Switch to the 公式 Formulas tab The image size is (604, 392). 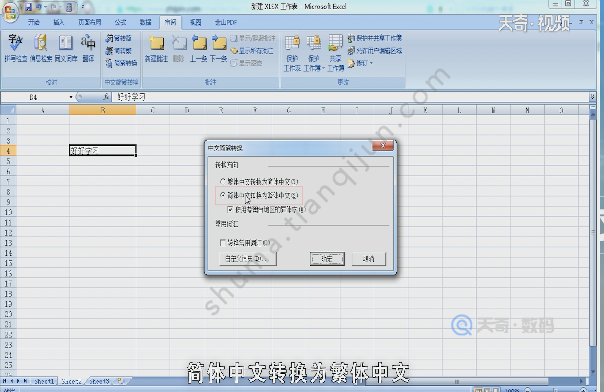(121, 22)
